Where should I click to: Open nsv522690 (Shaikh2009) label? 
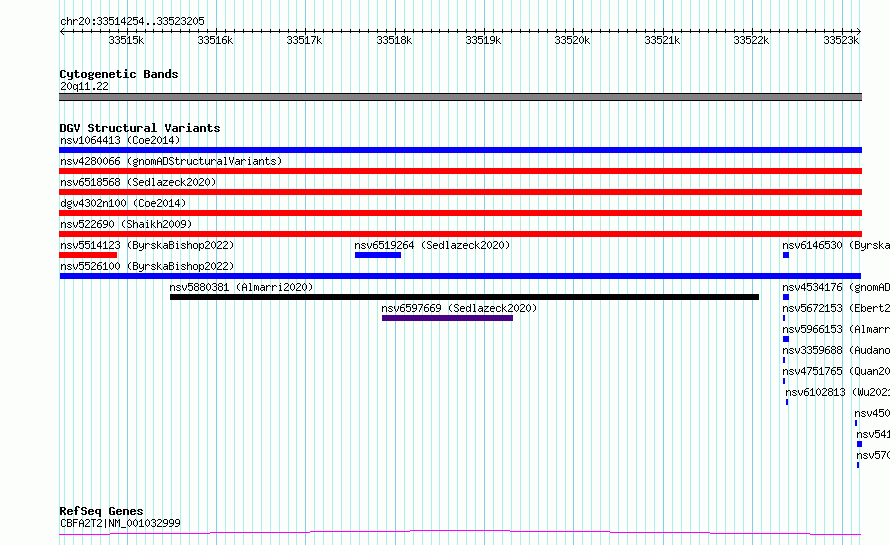point(126,224)
